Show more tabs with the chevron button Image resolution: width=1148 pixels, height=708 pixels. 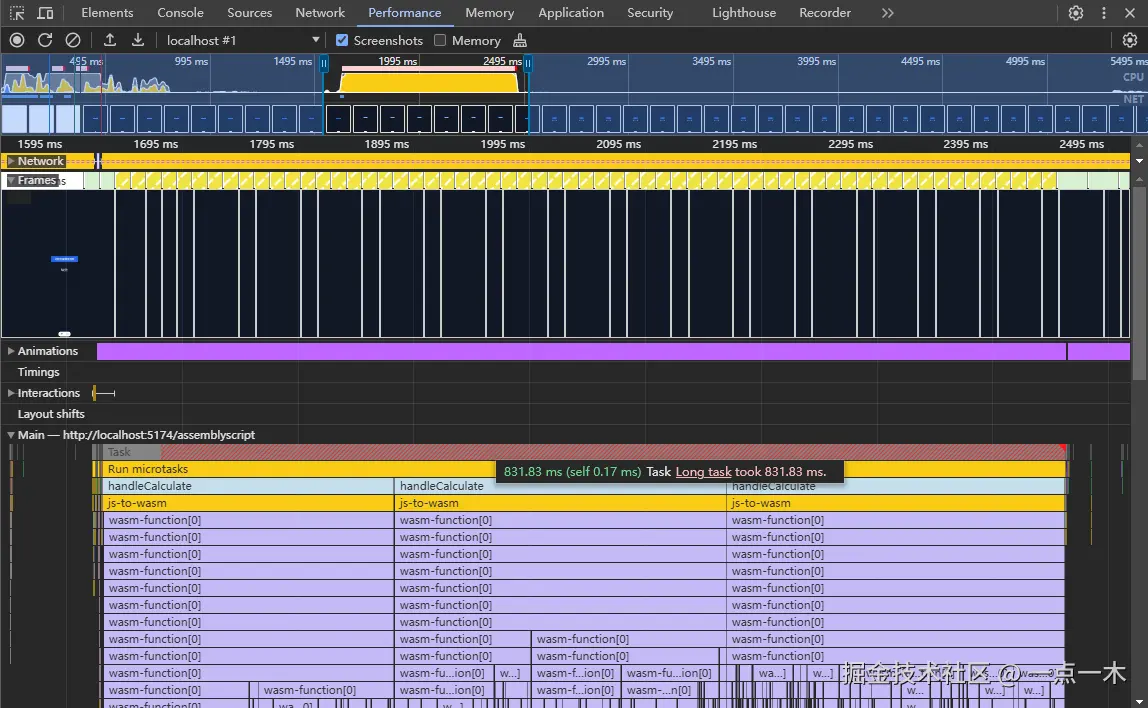pyautogui.click(x=887, y=13)
